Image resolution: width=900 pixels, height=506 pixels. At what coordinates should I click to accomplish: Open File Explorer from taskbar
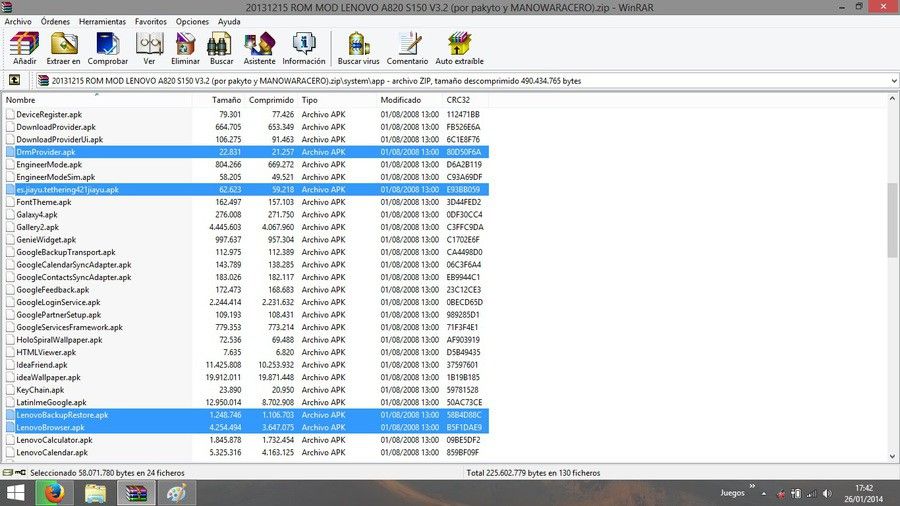pyautogui.click(x=95, y=493)
